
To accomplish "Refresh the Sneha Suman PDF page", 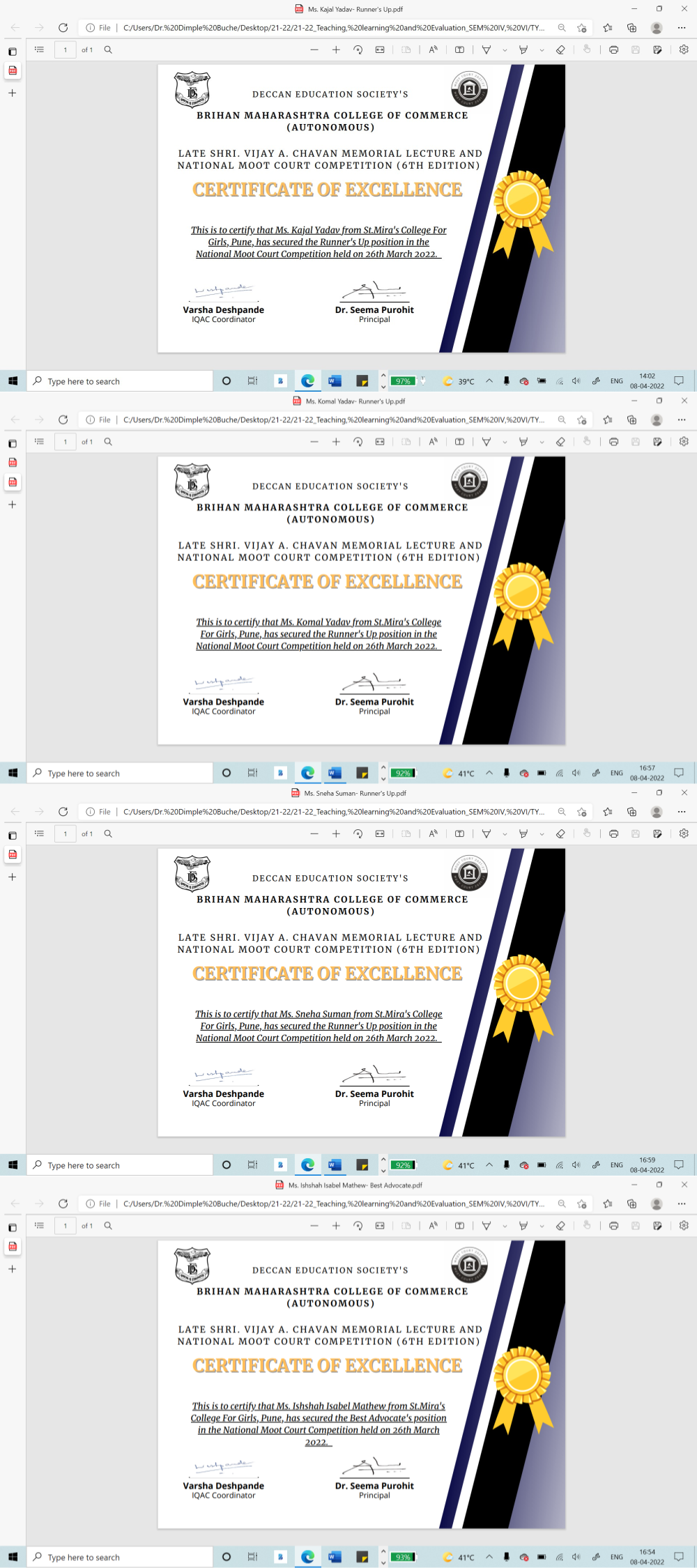I will [63, 811].
